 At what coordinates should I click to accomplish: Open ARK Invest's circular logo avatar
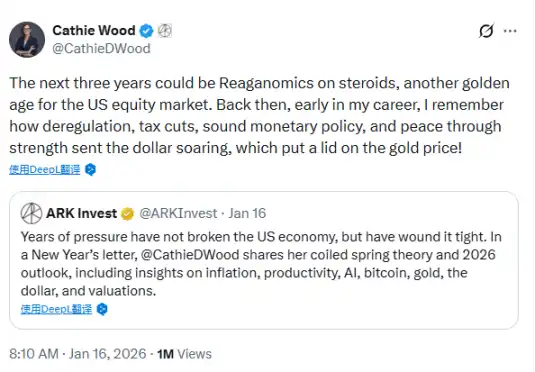[31, 213]
